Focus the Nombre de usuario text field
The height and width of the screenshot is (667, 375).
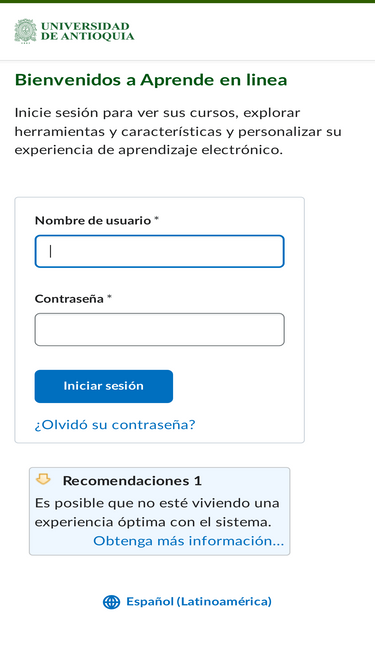pyautogui.click(x=159, y=251)
